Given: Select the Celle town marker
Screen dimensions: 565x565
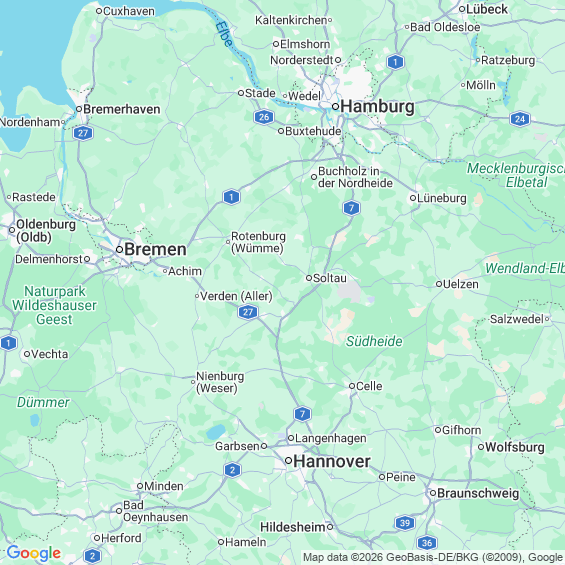Looking at the screenshot, I should (352, 386).
